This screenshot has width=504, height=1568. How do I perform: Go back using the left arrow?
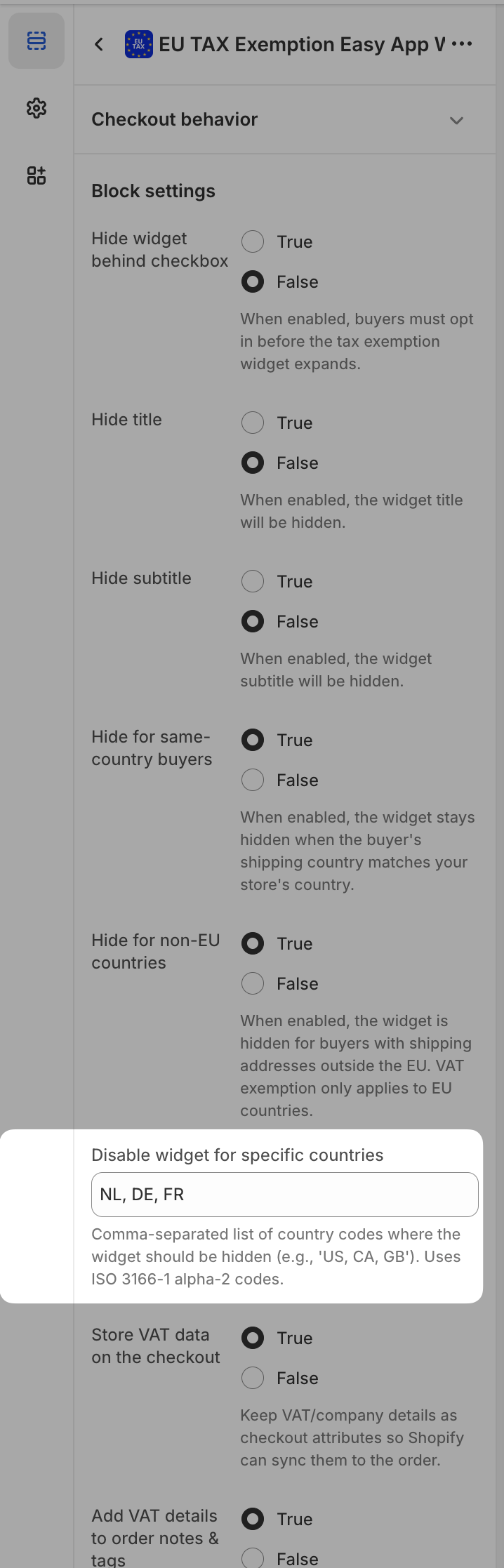click(99, 44)
